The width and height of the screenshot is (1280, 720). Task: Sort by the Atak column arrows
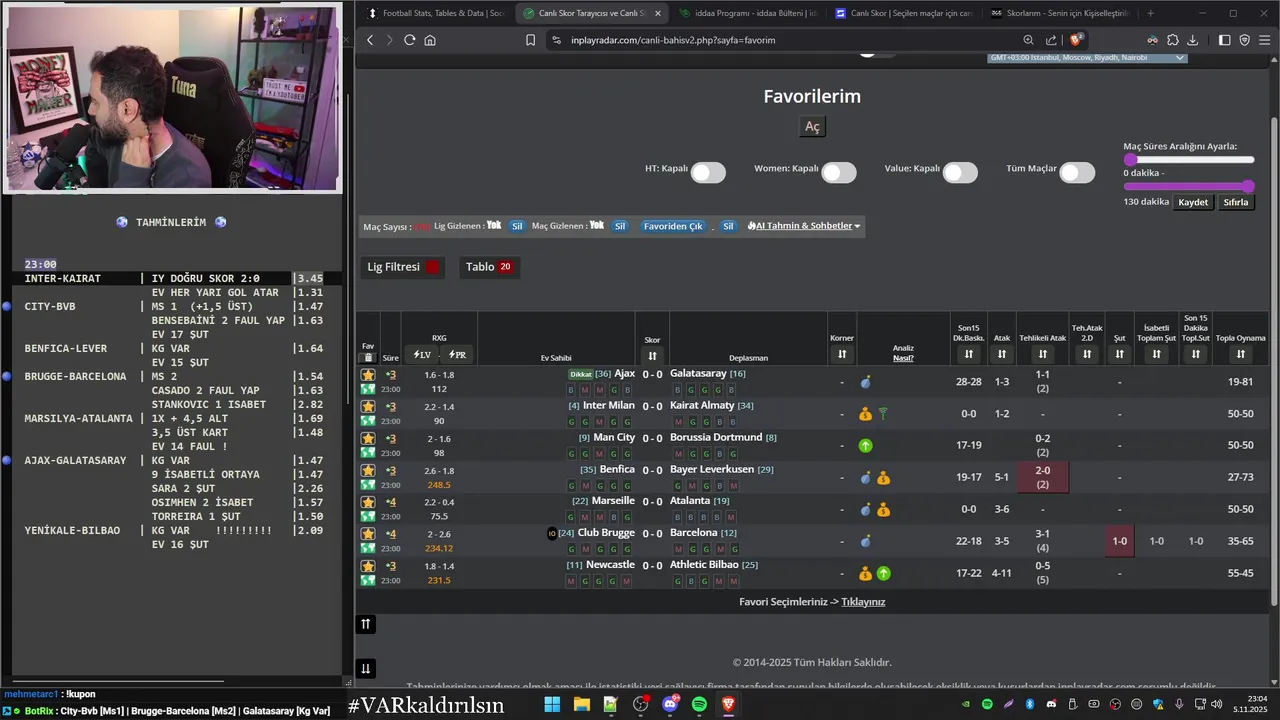1002,354
